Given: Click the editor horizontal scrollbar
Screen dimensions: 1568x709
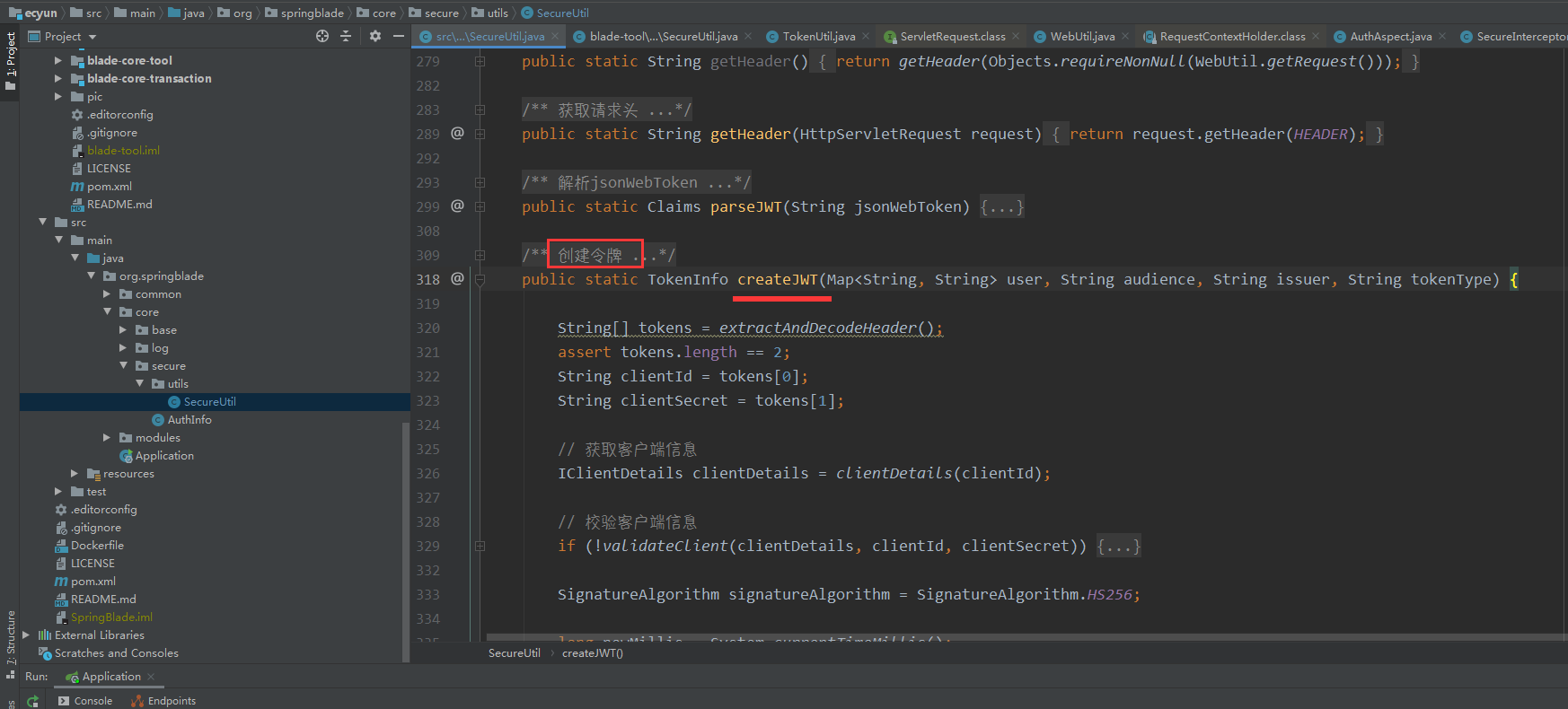Looking at the screenshot, I should (x=1024, y=637).
